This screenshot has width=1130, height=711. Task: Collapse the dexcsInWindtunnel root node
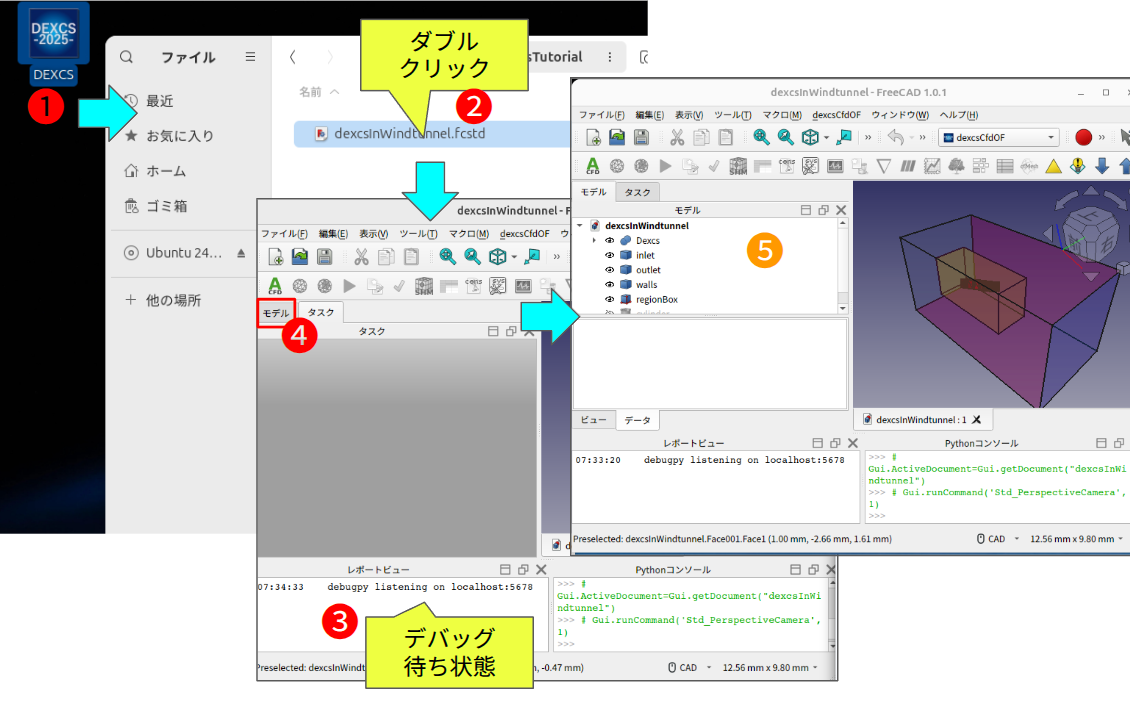pyautogui.click(x=581, y=226)
